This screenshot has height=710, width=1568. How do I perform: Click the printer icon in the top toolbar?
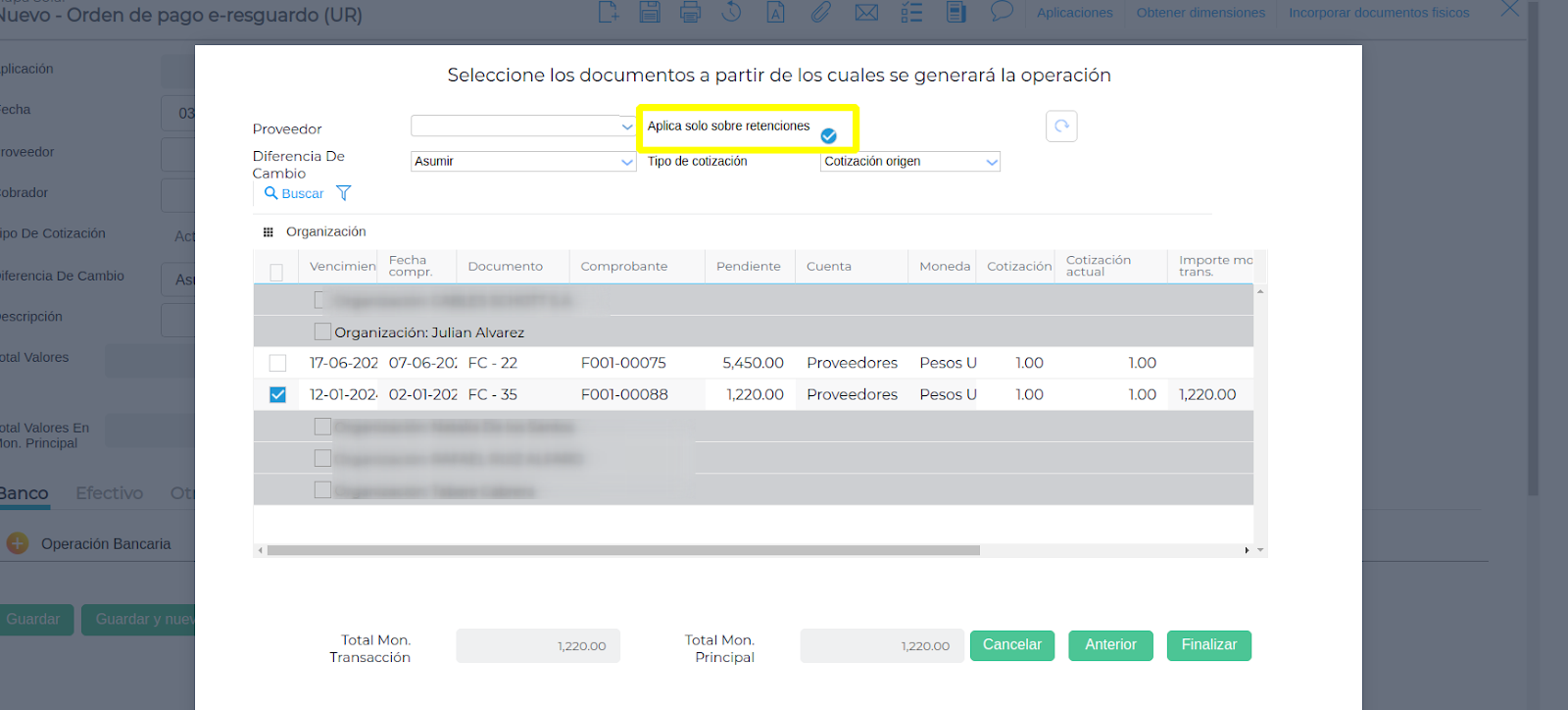coord(691,12)
